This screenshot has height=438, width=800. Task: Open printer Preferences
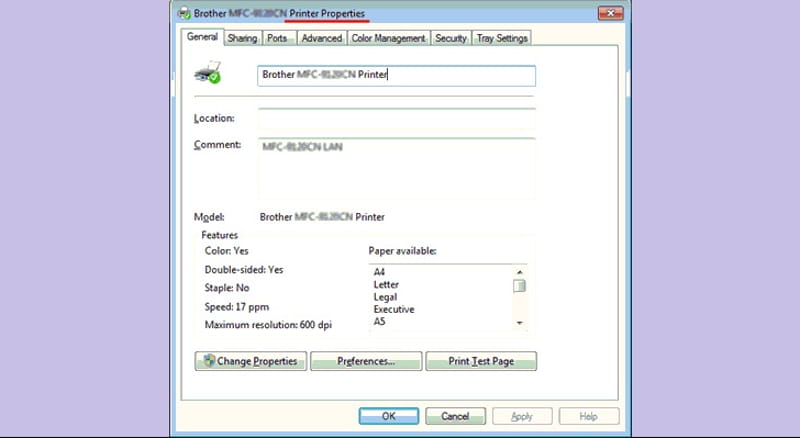[x=365, y=361]
